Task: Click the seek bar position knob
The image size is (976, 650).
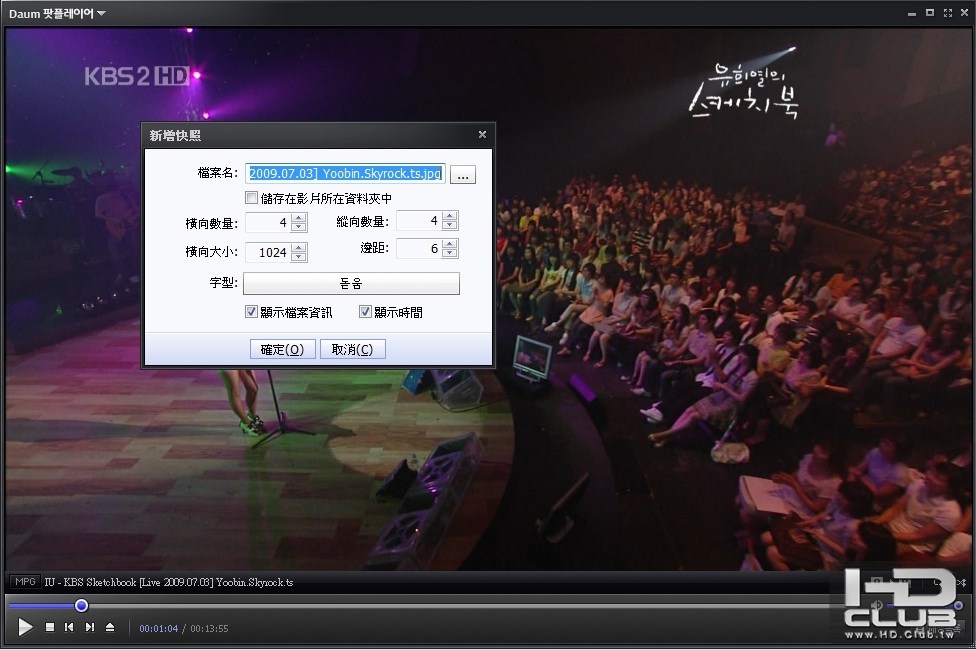Action: pos(82,605)
